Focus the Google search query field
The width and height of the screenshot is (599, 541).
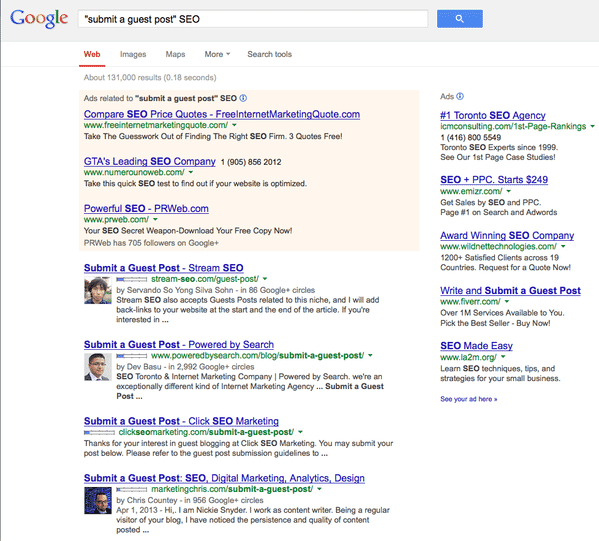pyautogui.click(x=253, y=19)
